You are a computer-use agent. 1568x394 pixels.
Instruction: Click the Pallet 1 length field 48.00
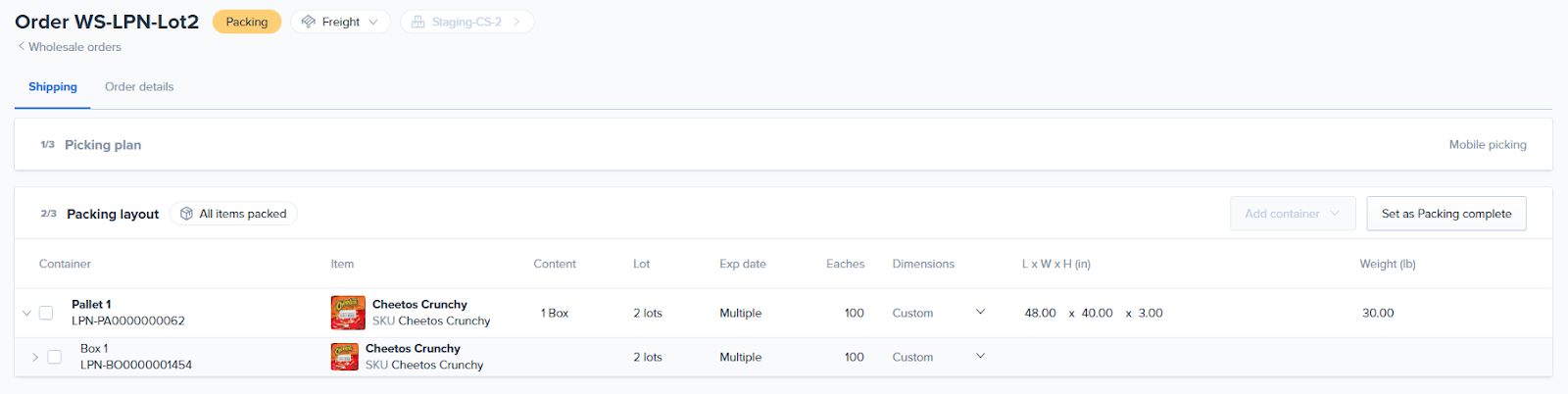tap(1040, 314)
